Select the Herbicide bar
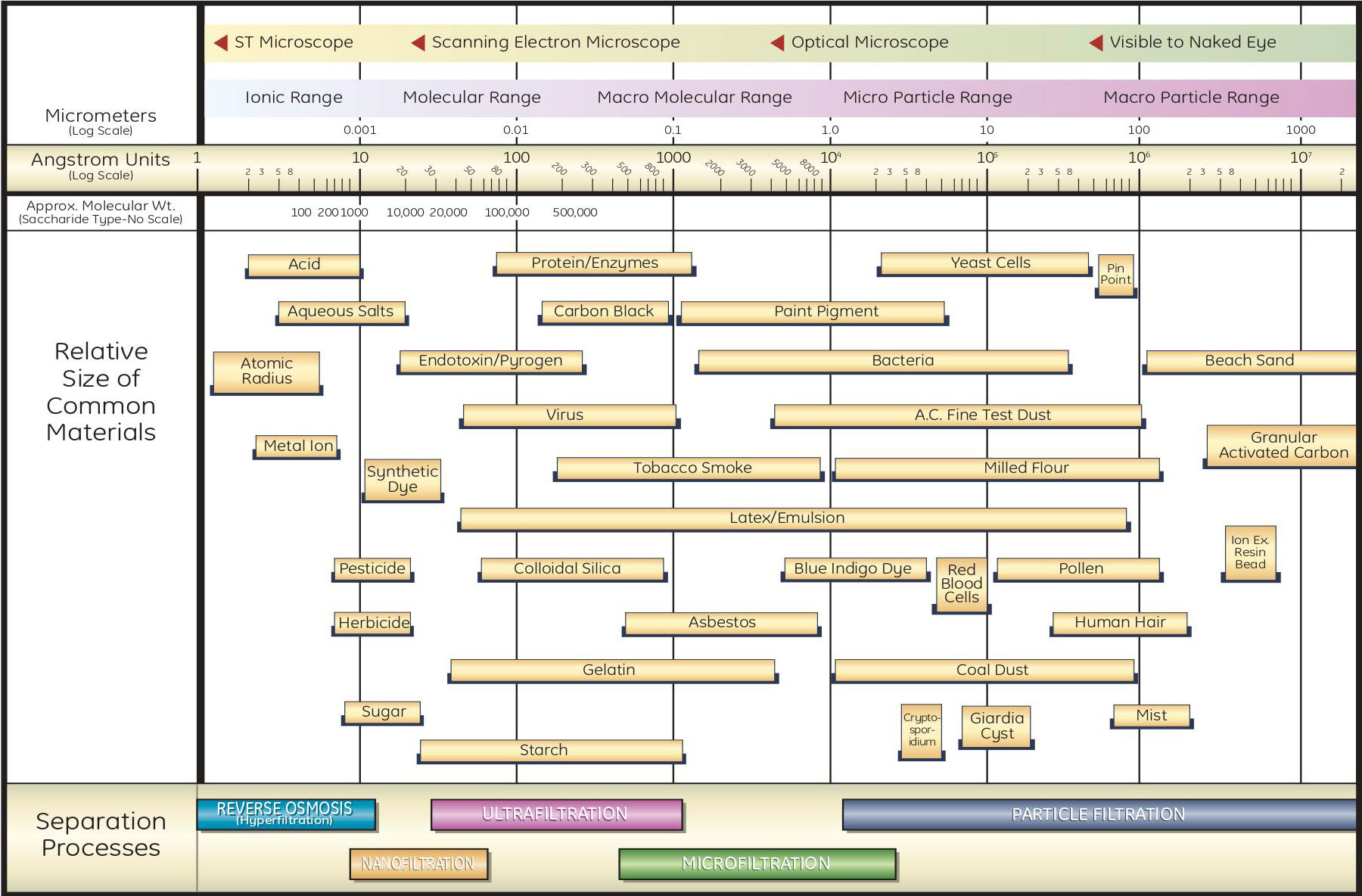This screenshot has height=896, width=1362. (x=373, y=624)
